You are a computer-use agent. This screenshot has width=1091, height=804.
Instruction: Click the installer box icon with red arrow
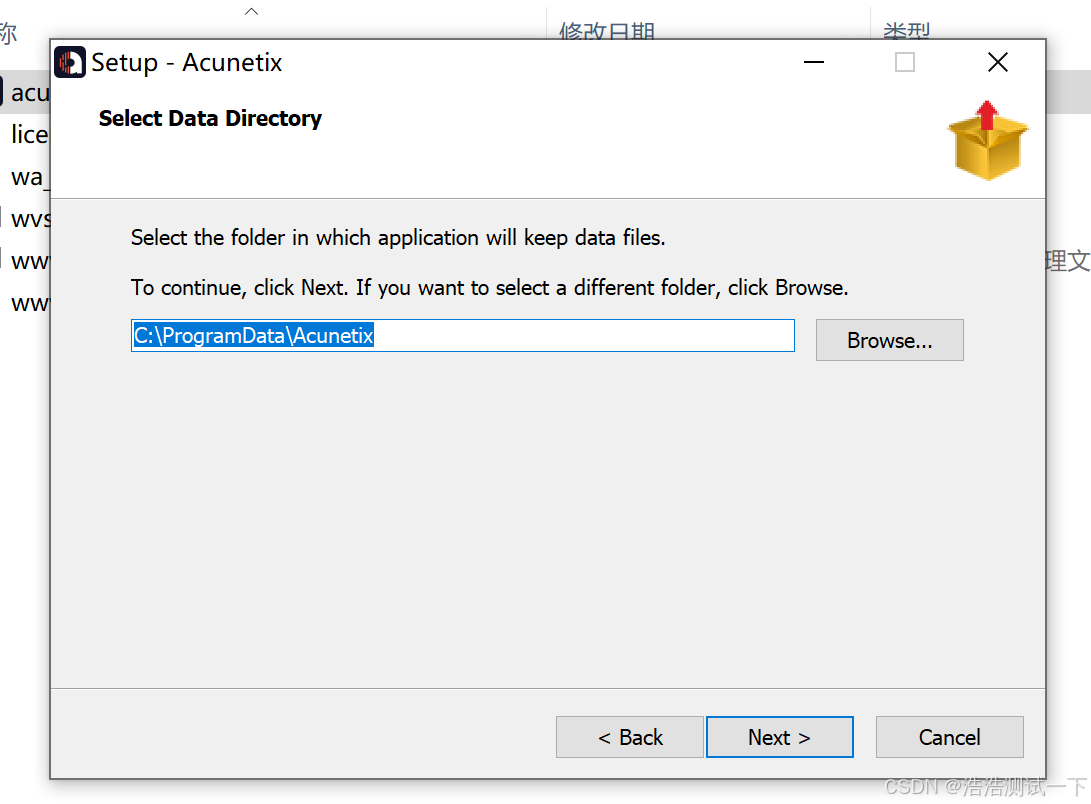point(987,141)
